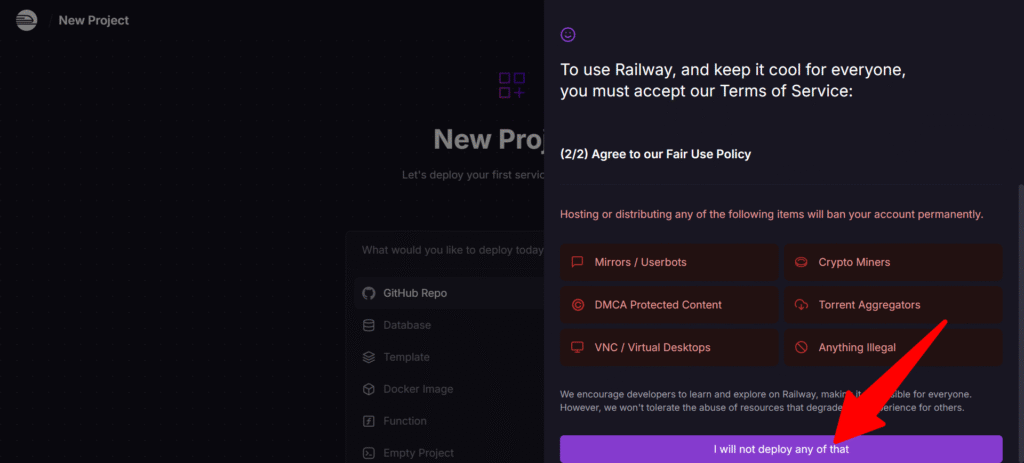Click the Database cylinder icon
This screenshot has height=463, width=1024.
[369, 325]
